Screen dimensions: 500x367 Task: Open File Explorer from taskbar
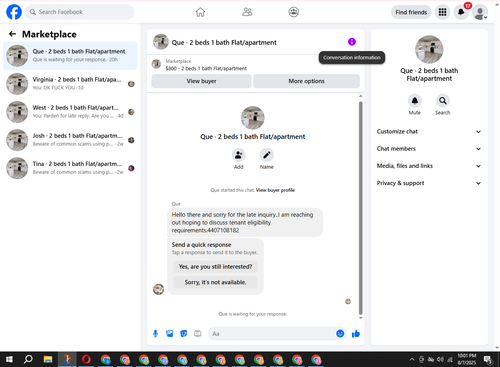click(x=48, y=359)
